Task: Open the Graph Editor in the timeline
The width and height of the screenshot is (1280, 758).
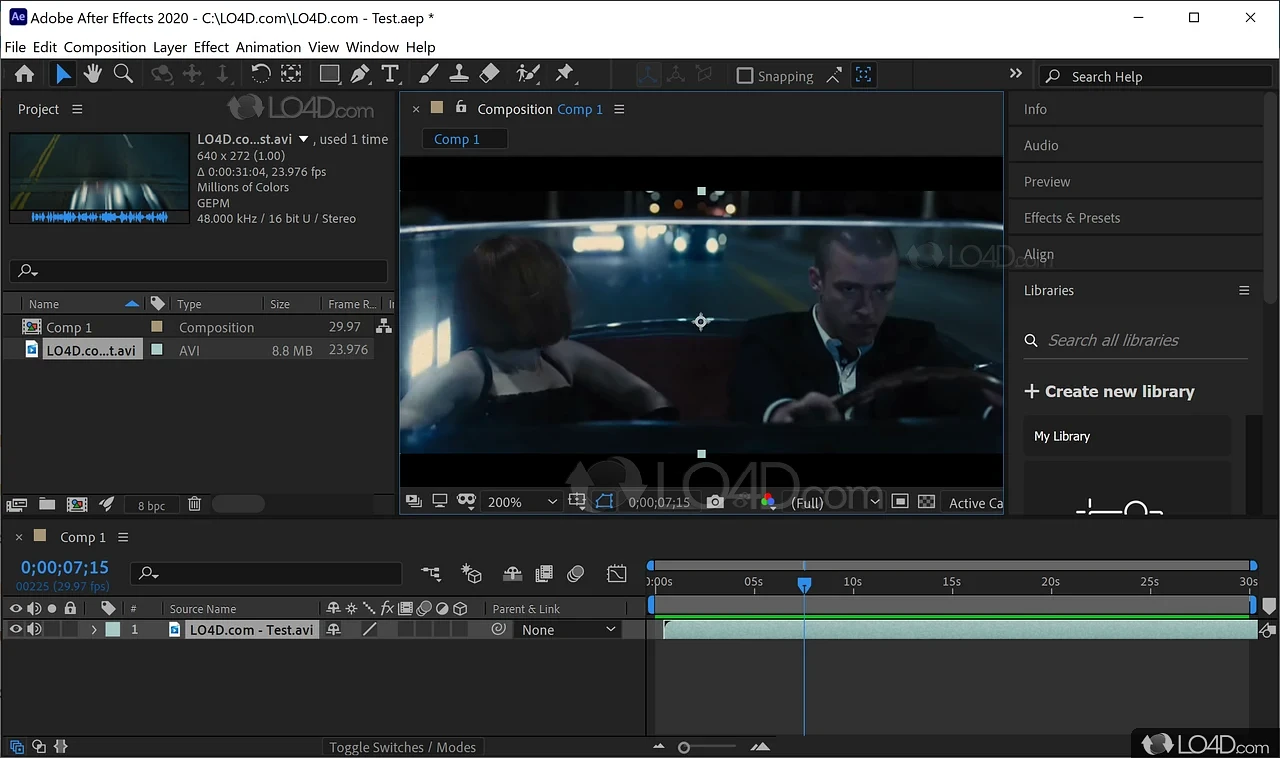Action: (616, 573)
